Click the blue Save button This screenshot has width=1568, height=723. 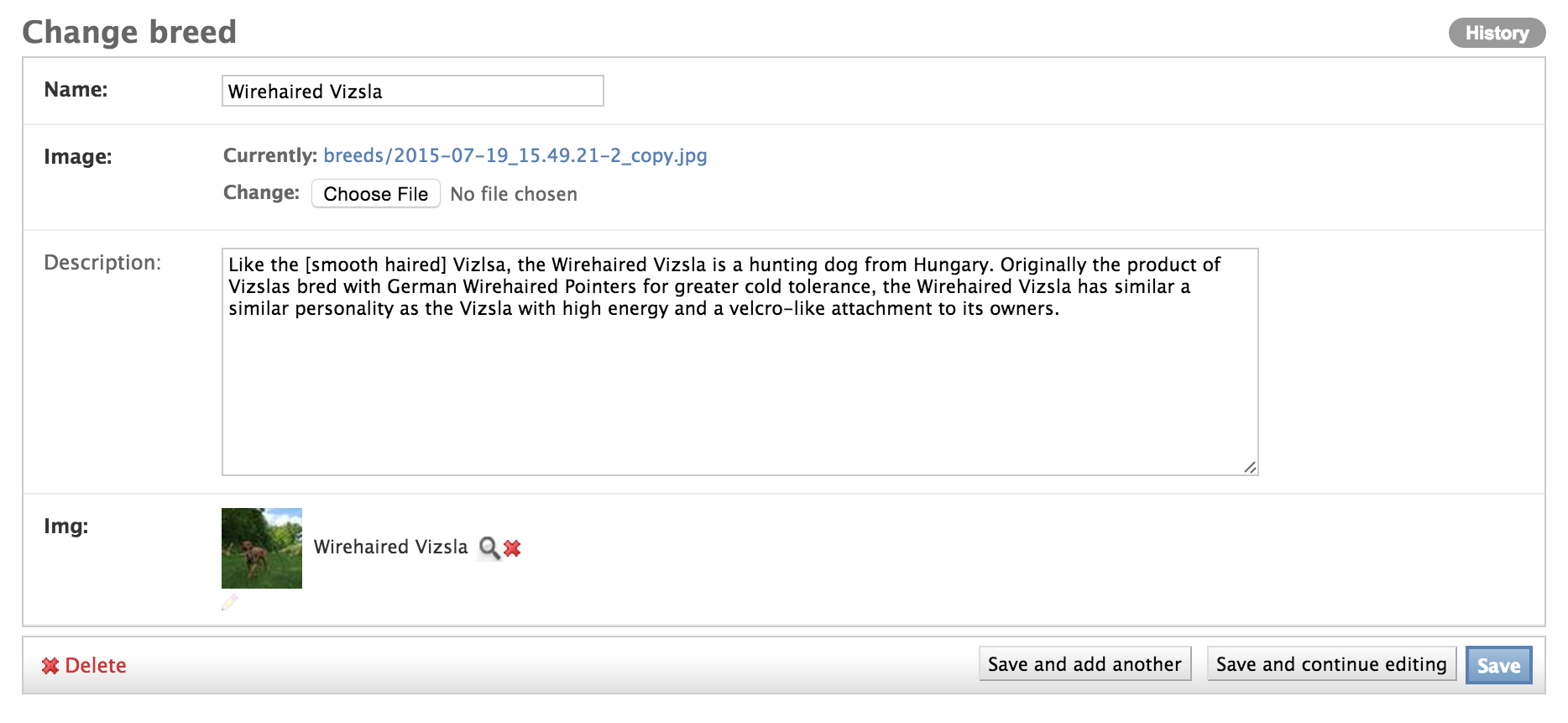[1498, 665]
